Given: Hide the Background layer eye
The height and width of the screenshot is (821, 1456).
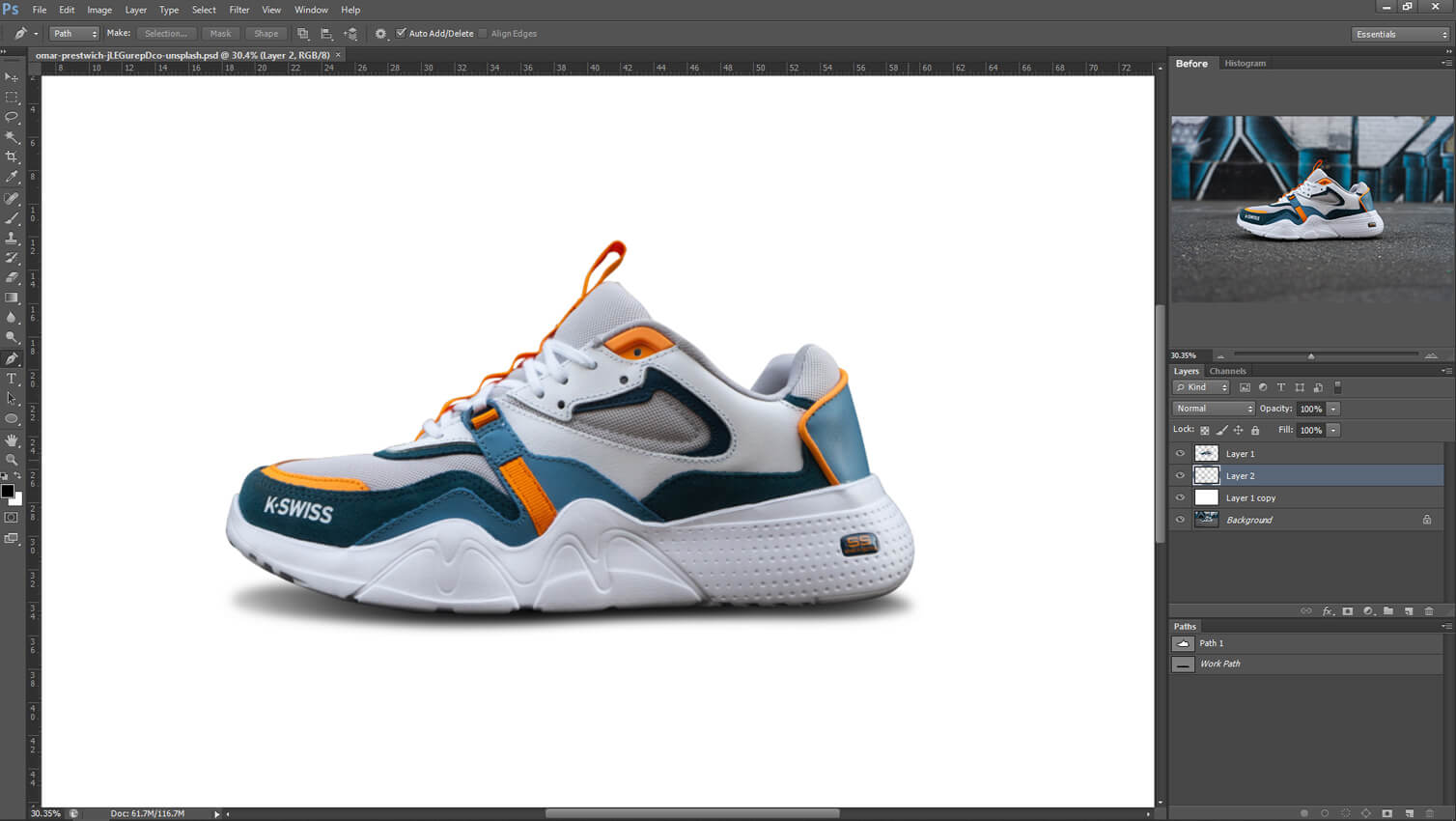Looking at the screenshot, I should point(1180,520).
